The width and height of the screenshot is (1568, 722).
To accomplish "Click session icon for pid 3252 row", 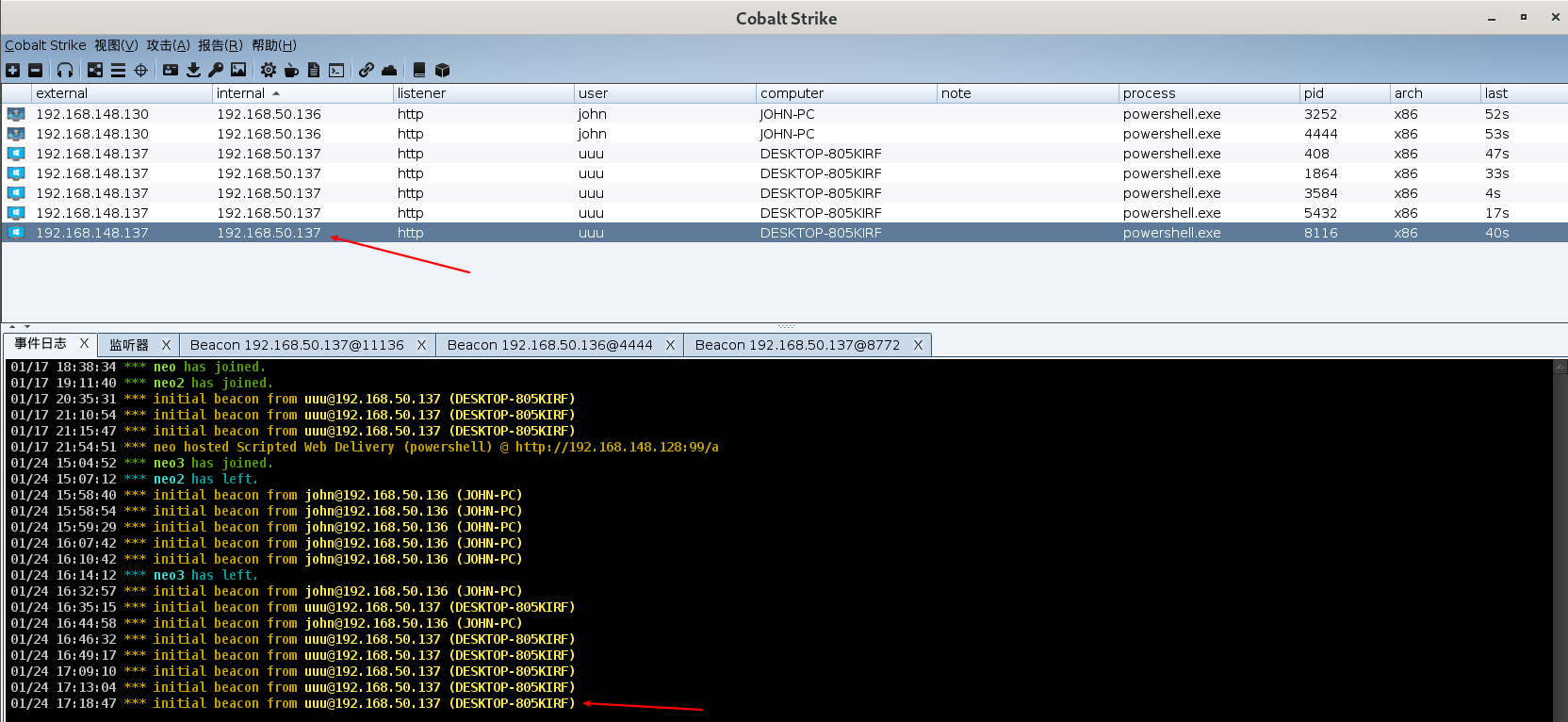I will 16,114.
